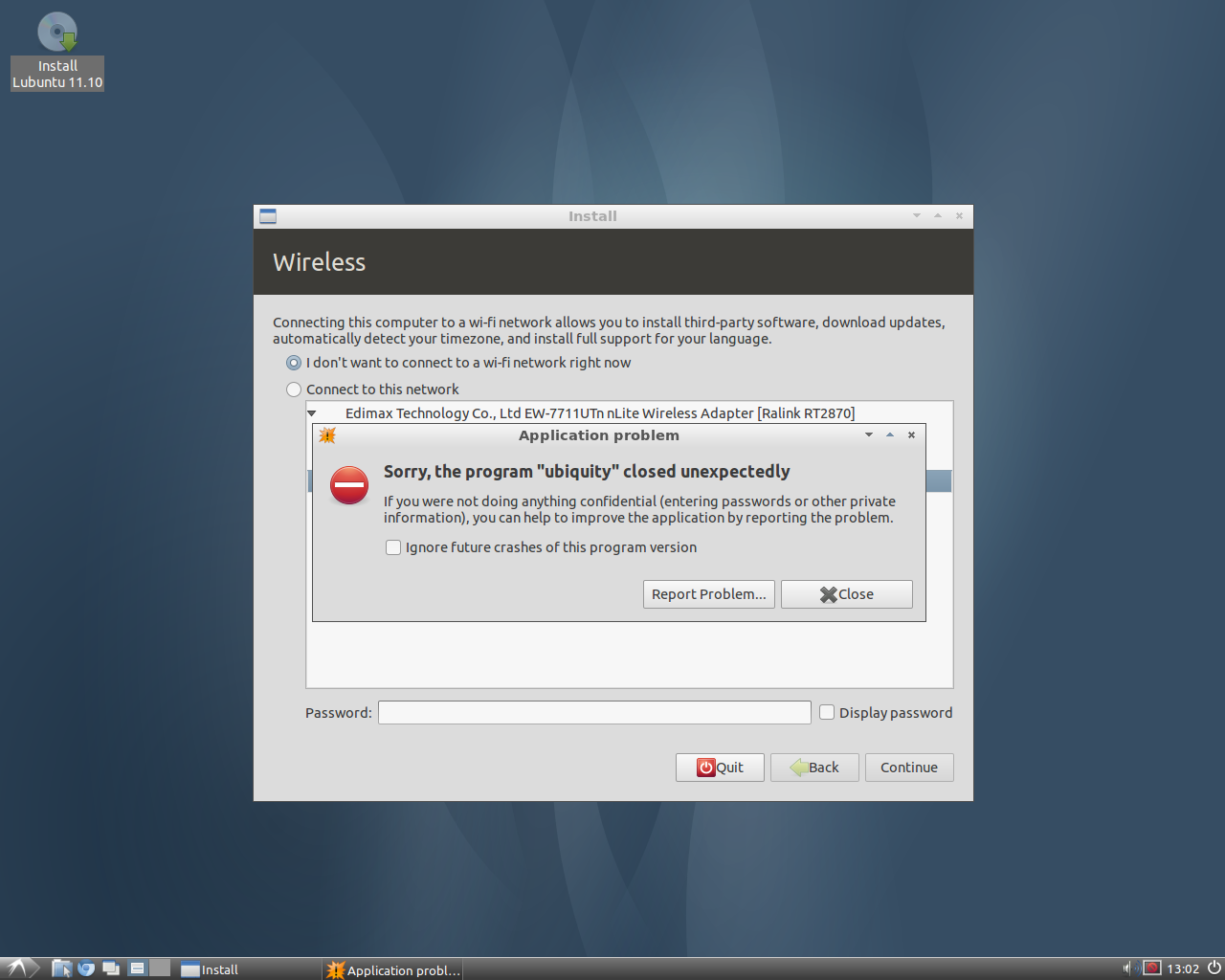
Task: Collapse the Edimax wireless adapter tree row
Action: point(312,413)
